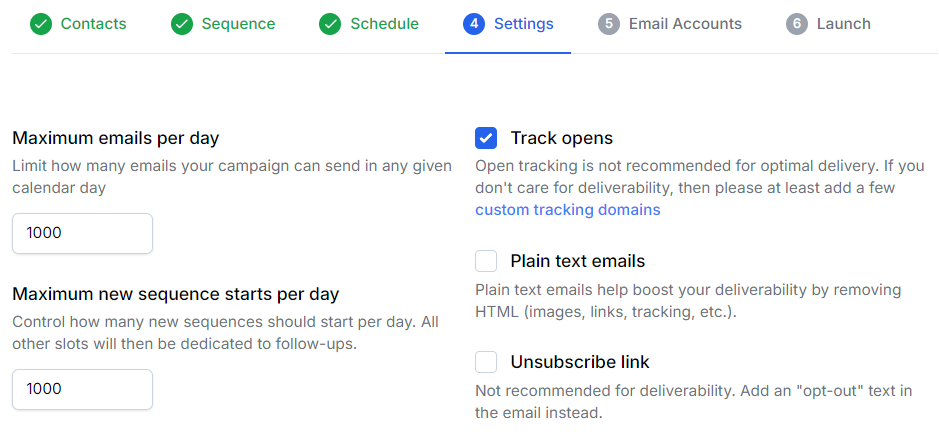
Task: Click the gray step 5 circle icon
Action: tap(608, 25)
